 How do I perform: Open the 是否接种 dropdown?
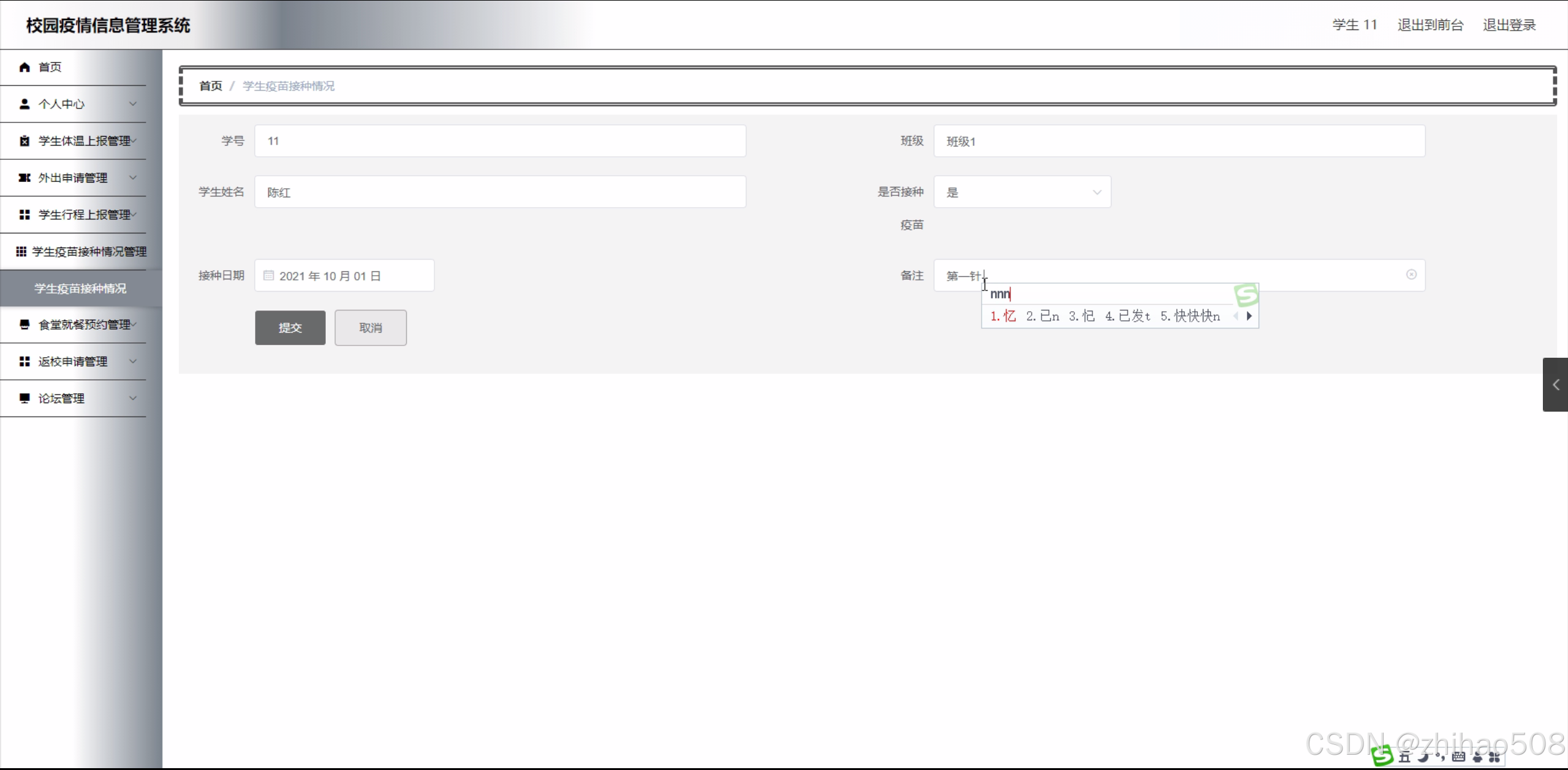click(x=1022, y=192)
